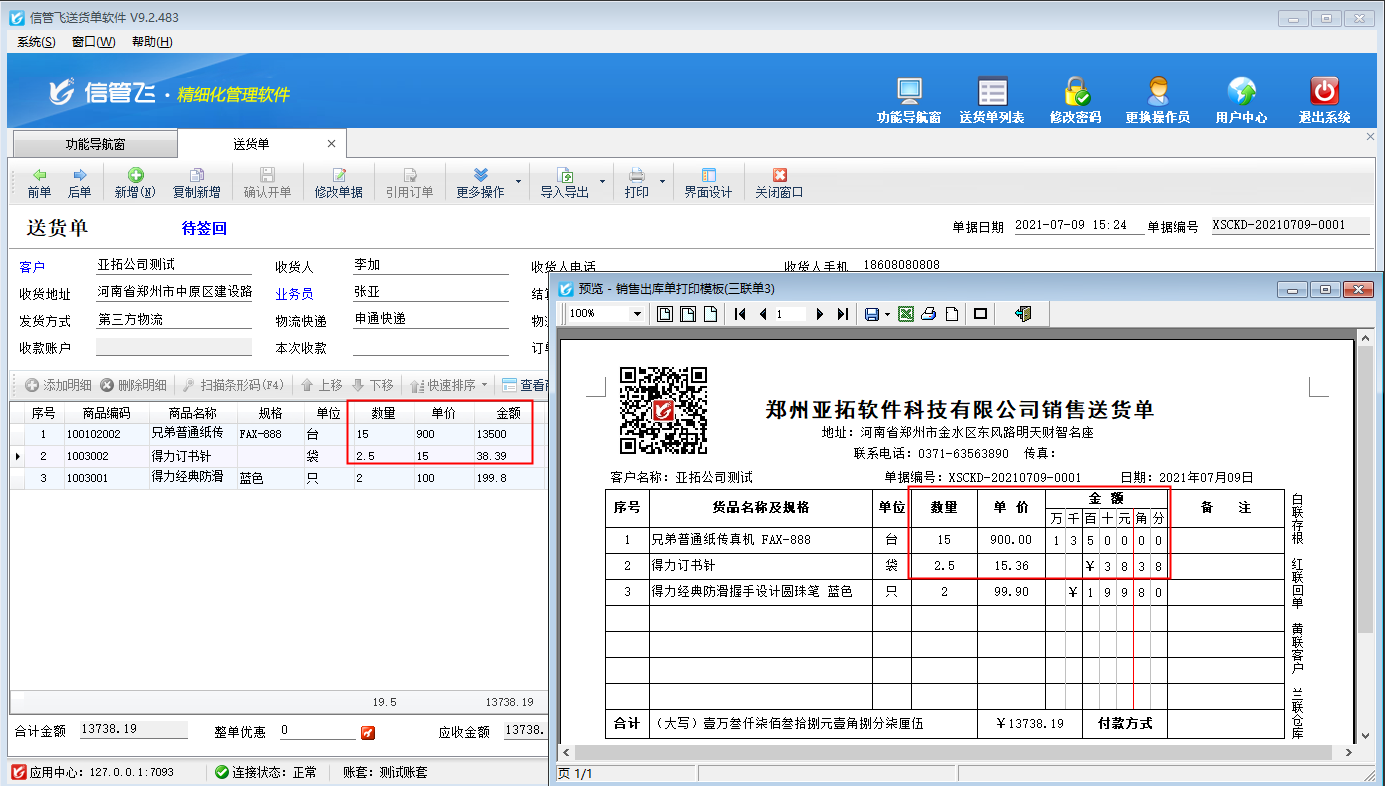1385x786 pixels.
Task: Expand the 更多操作 dropdown arrow
Action: pos(518,182)
